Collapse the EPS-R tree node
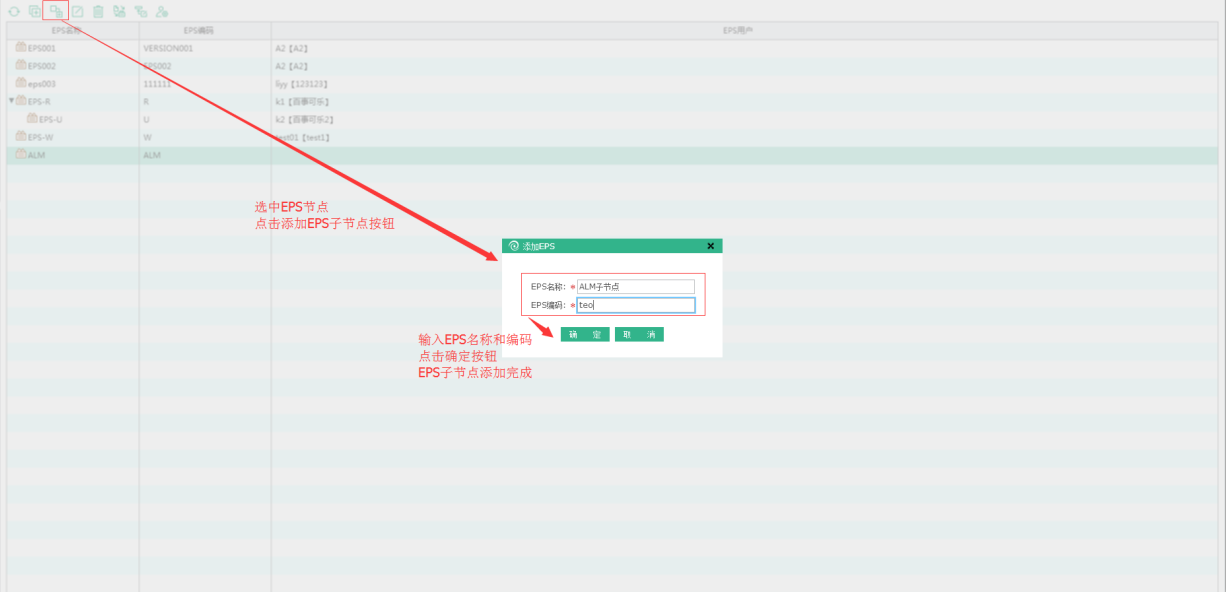 pos(11,101)
